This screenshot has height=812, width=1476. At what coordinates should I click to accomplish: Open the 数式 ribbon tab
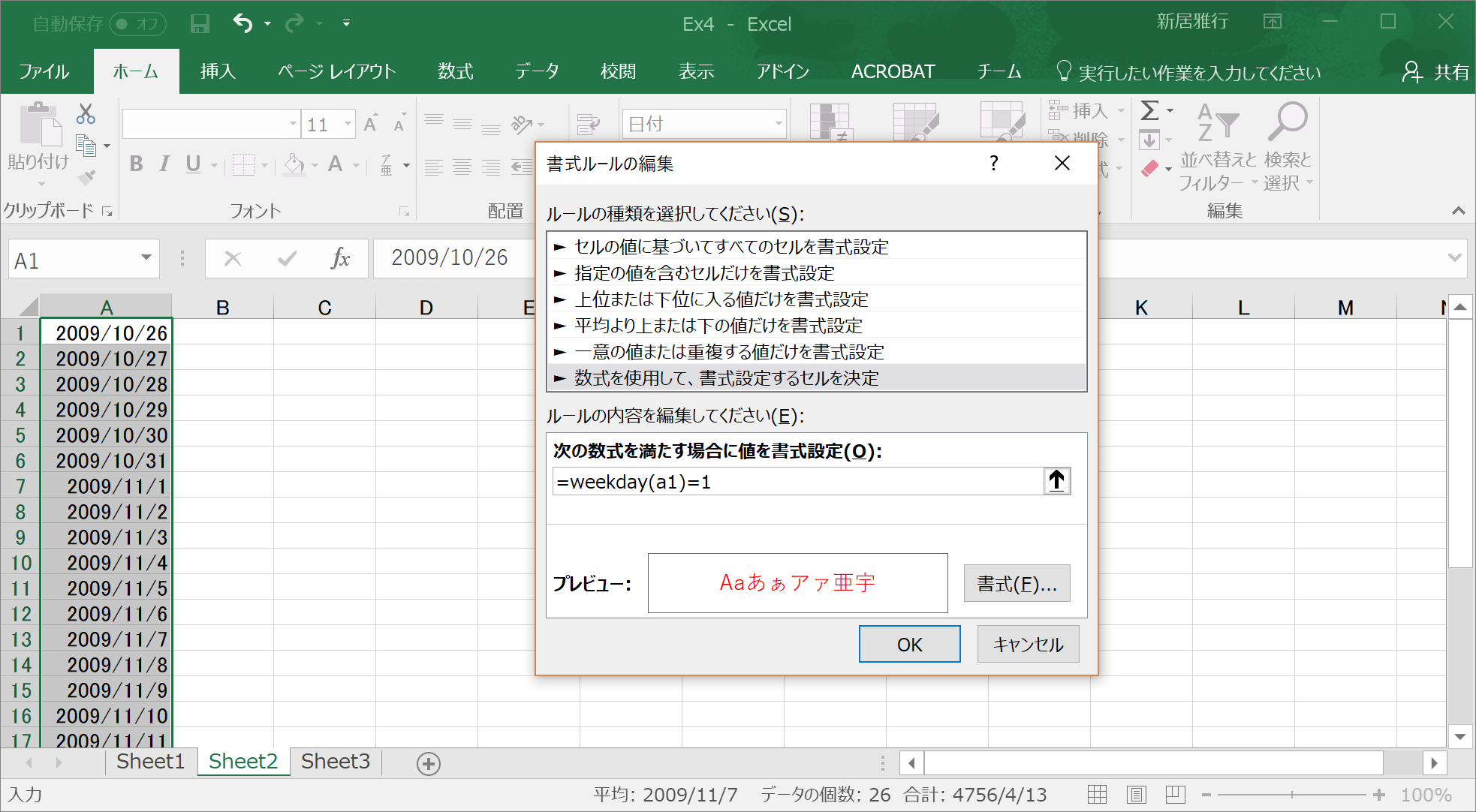coord(455,72)
